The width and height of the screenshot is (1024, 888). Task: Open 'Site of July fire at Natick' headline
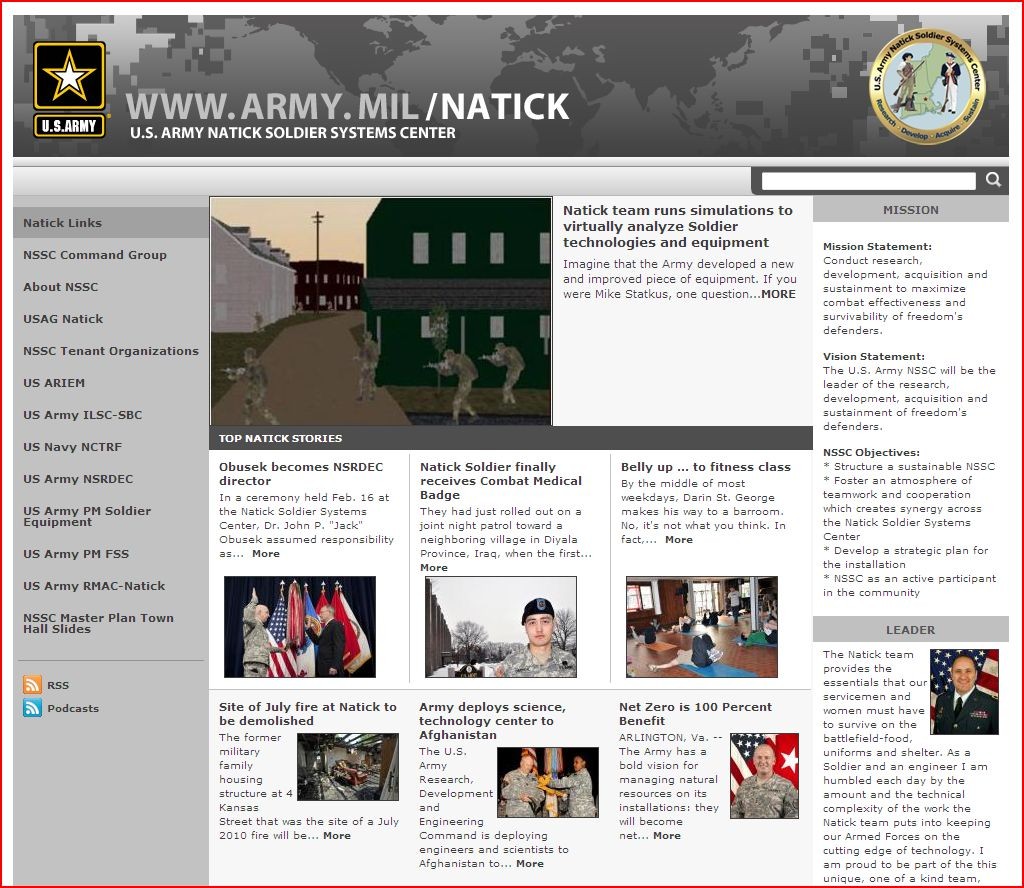click(308, 714)
